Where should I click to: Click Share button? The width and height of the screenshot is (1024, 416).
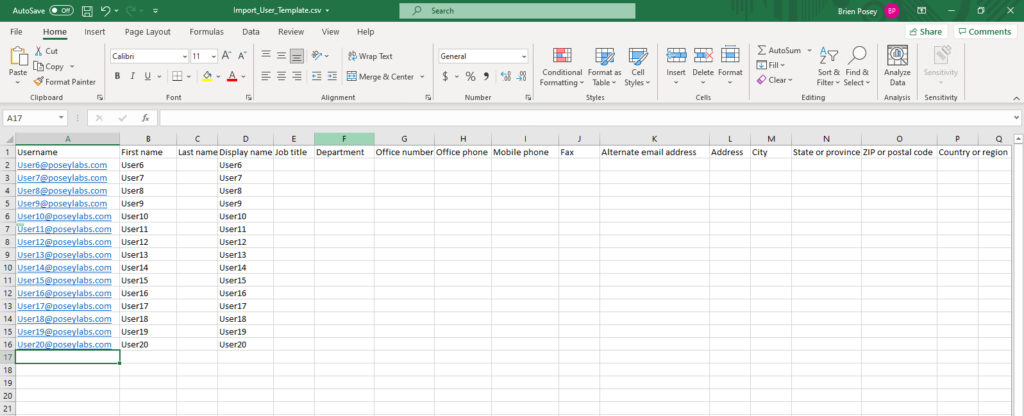point(925,31)
